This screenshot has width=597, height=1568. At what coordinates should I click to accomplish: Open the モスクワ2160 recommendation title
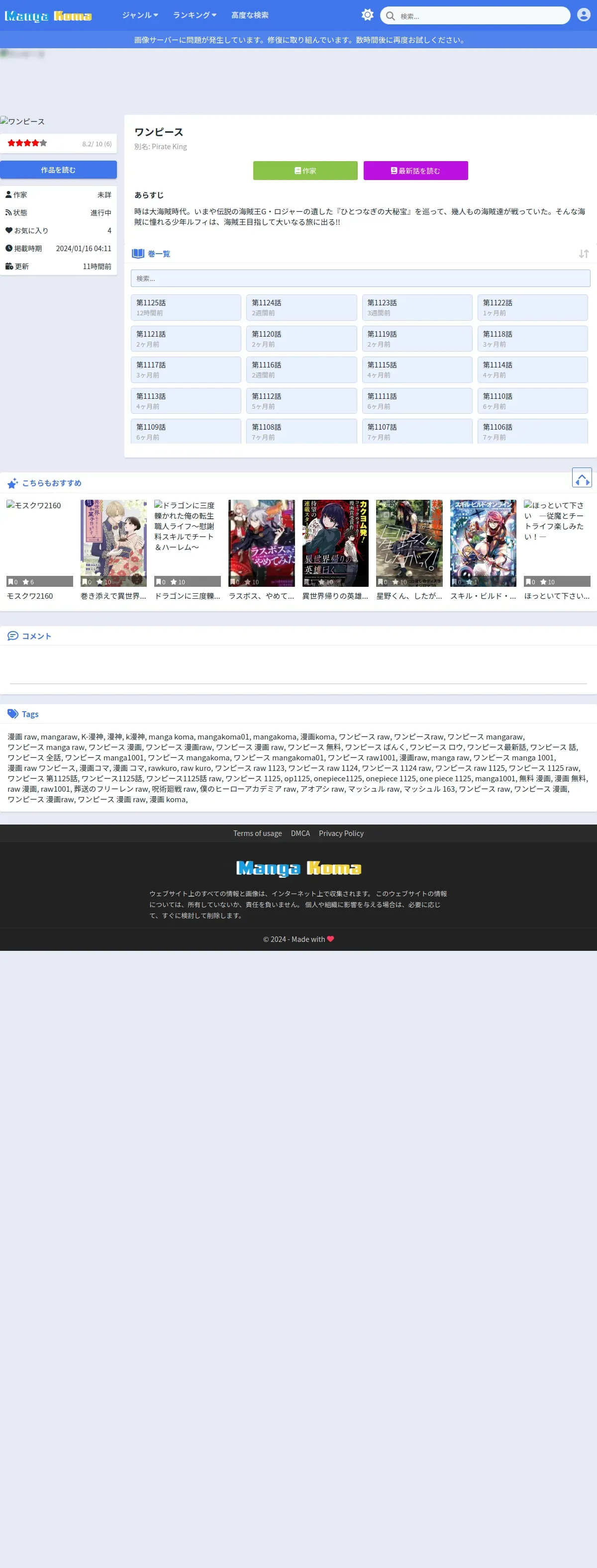30,596
